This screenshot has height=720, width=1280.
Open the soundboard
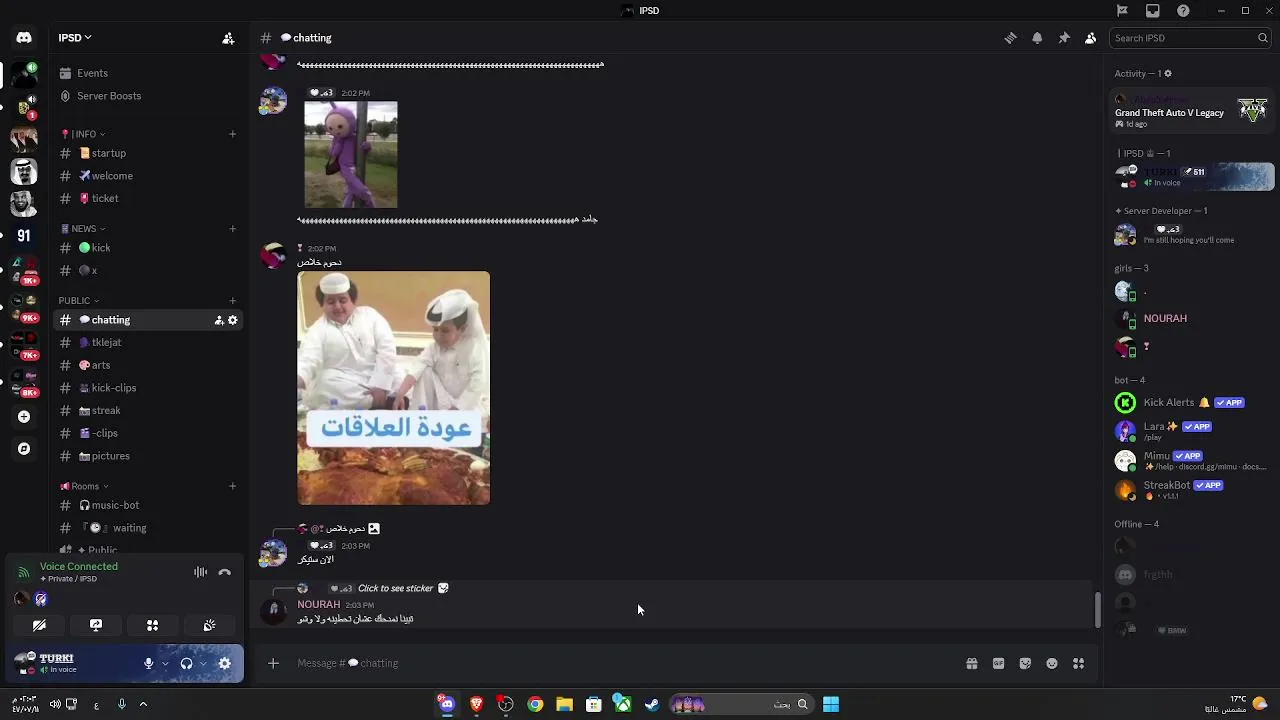click(209, 625)
